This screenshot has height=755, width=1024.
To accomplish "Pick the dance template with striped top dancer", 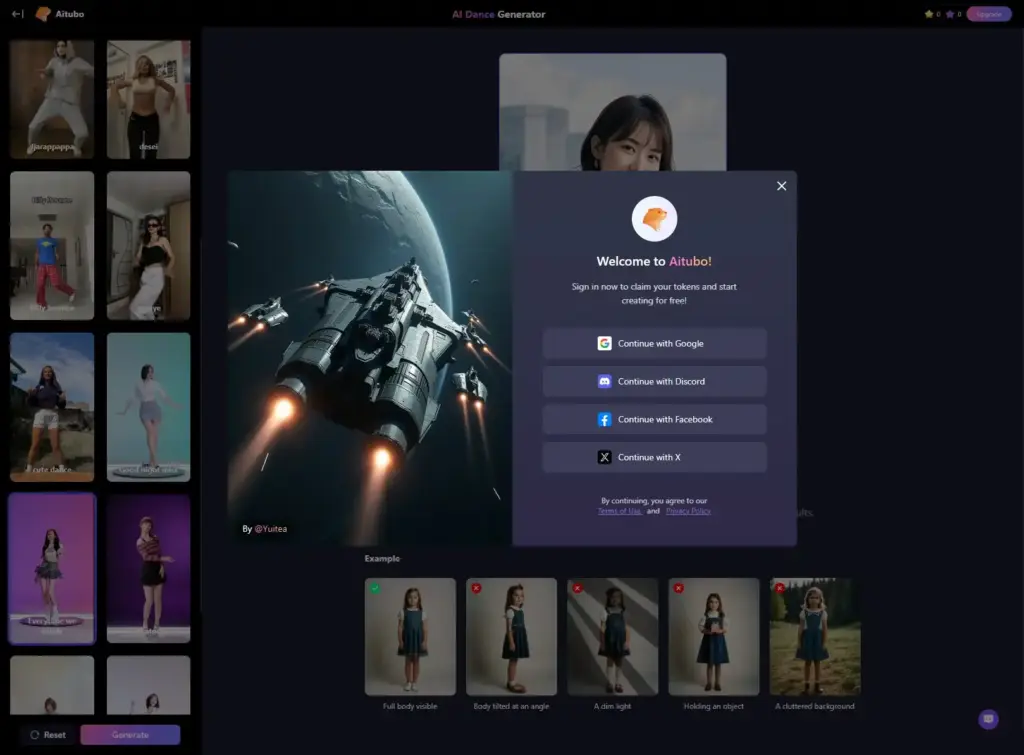I will pyautogui.click(x=149, y=568).
